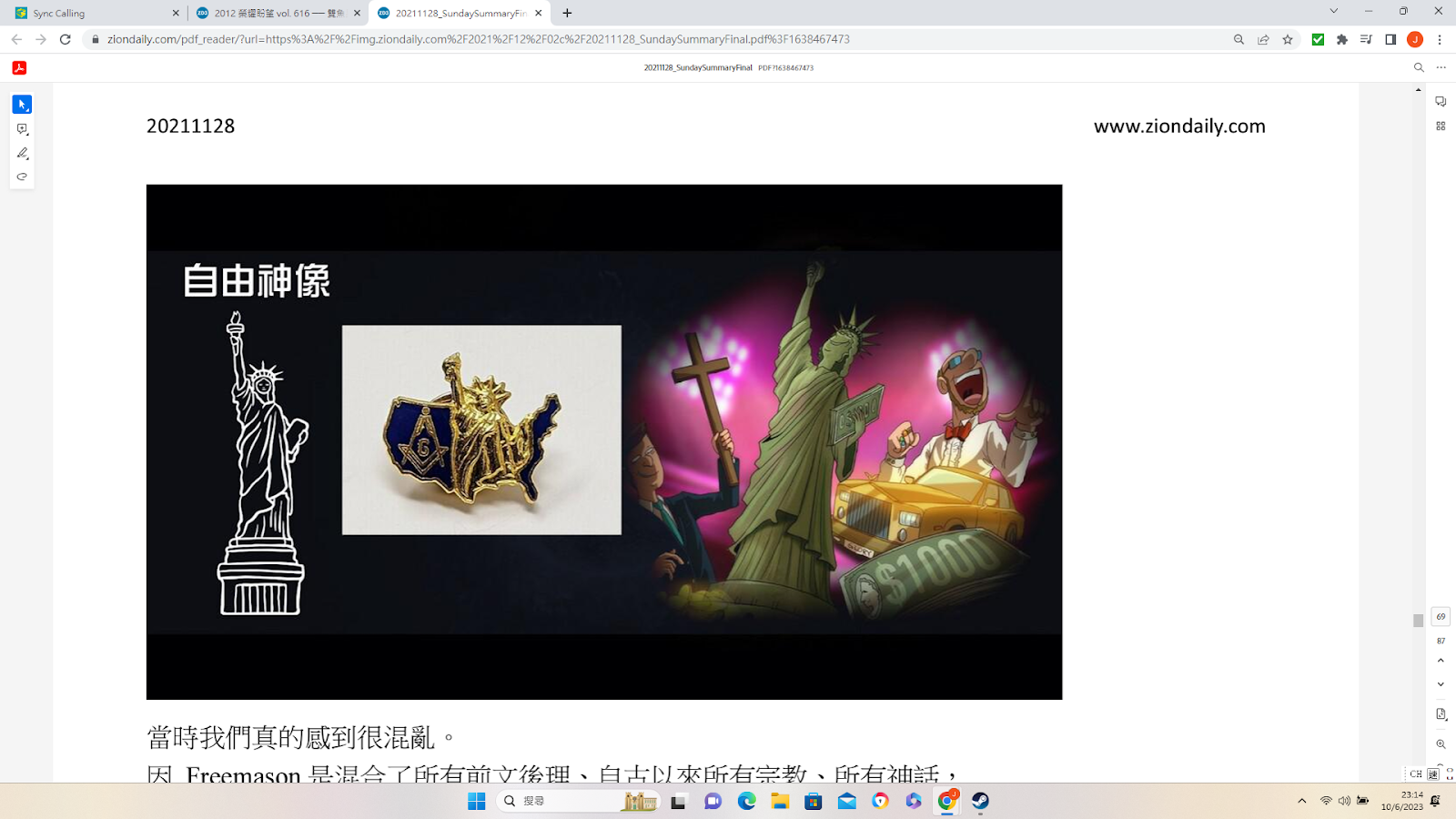Image resolution: width=1456 pixels, height=819 pixels.
Task: Select the 20211128_SundaySummaryFinal tab
Action: [460, 13]
